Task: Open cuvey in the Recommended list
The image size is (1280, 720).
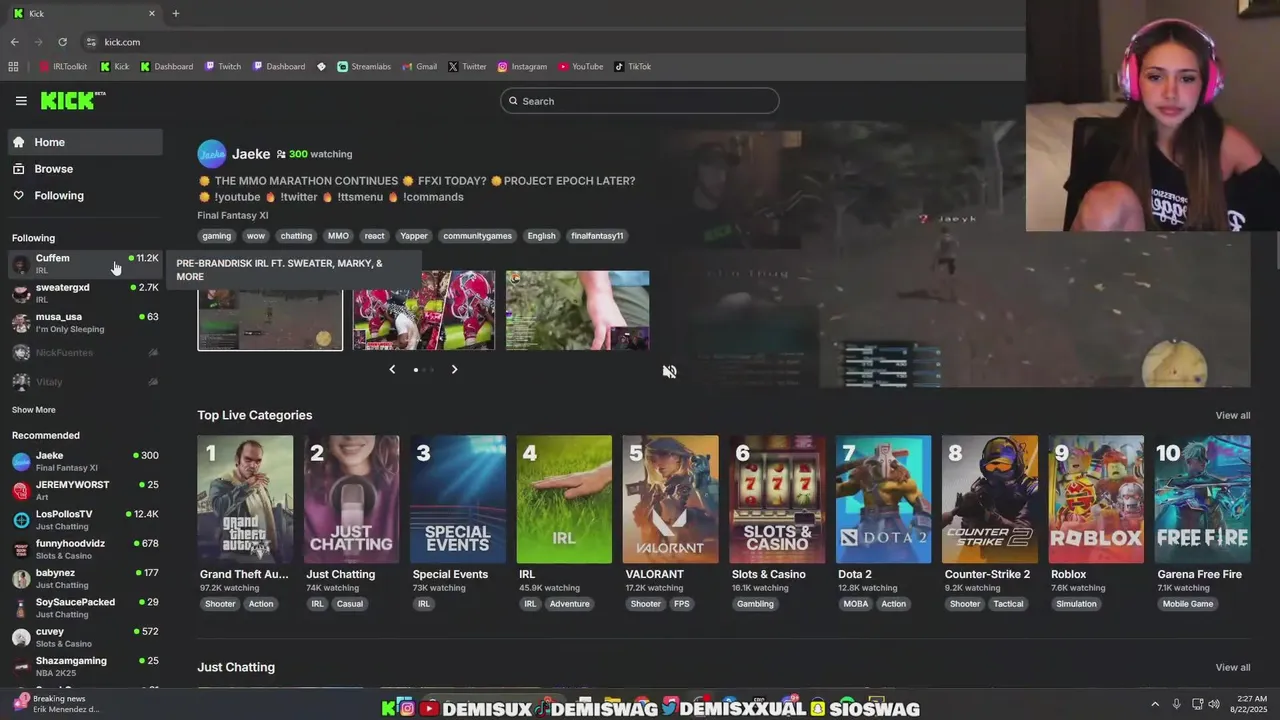Action: [85, 637]
